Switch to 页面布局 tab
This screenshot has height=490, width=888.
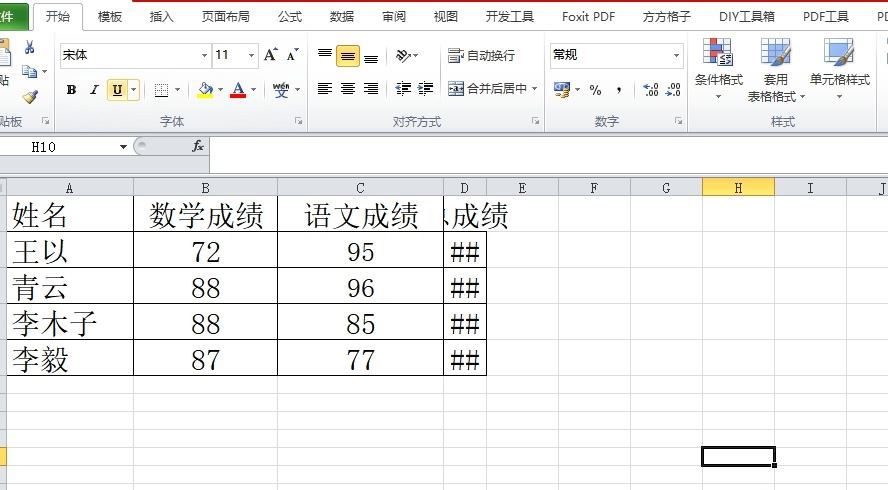tap(225, 17)
